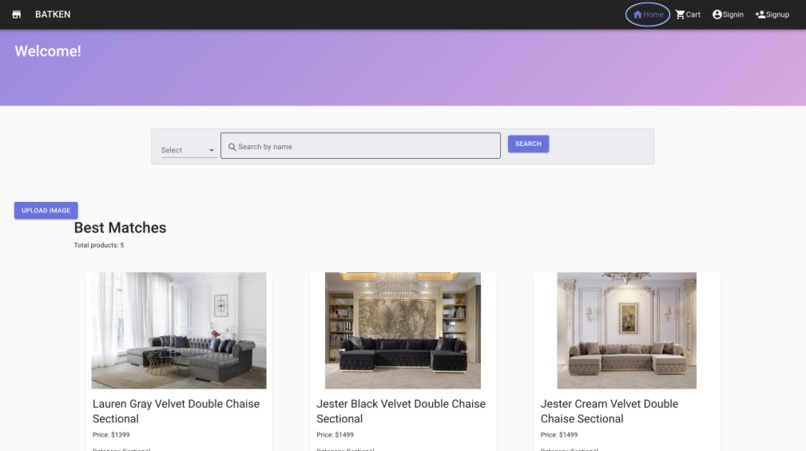Click the shopping cart icon
Image resolution: width=806 pixels, height=451 pixels.
pyautogui.click(x=680, y=14)
